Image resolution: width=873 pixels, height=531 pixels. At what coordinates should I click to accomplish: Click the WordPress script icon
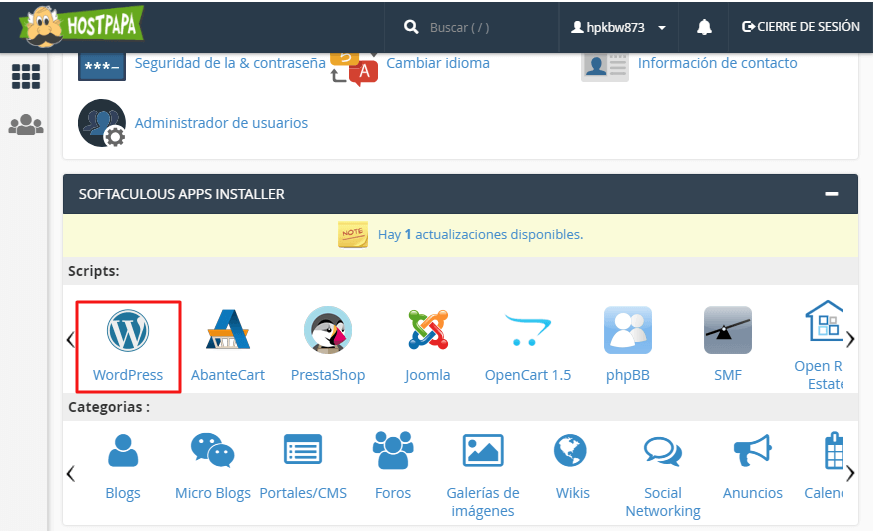pos(128,331)
